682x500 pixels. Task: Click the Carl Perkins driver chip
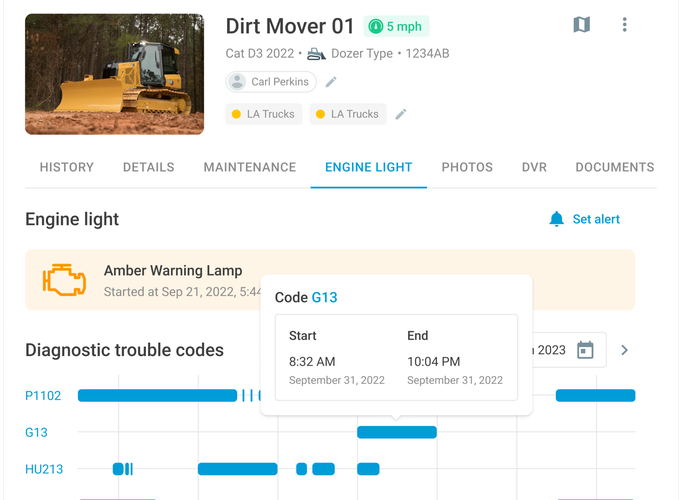[x=271, y=82]
